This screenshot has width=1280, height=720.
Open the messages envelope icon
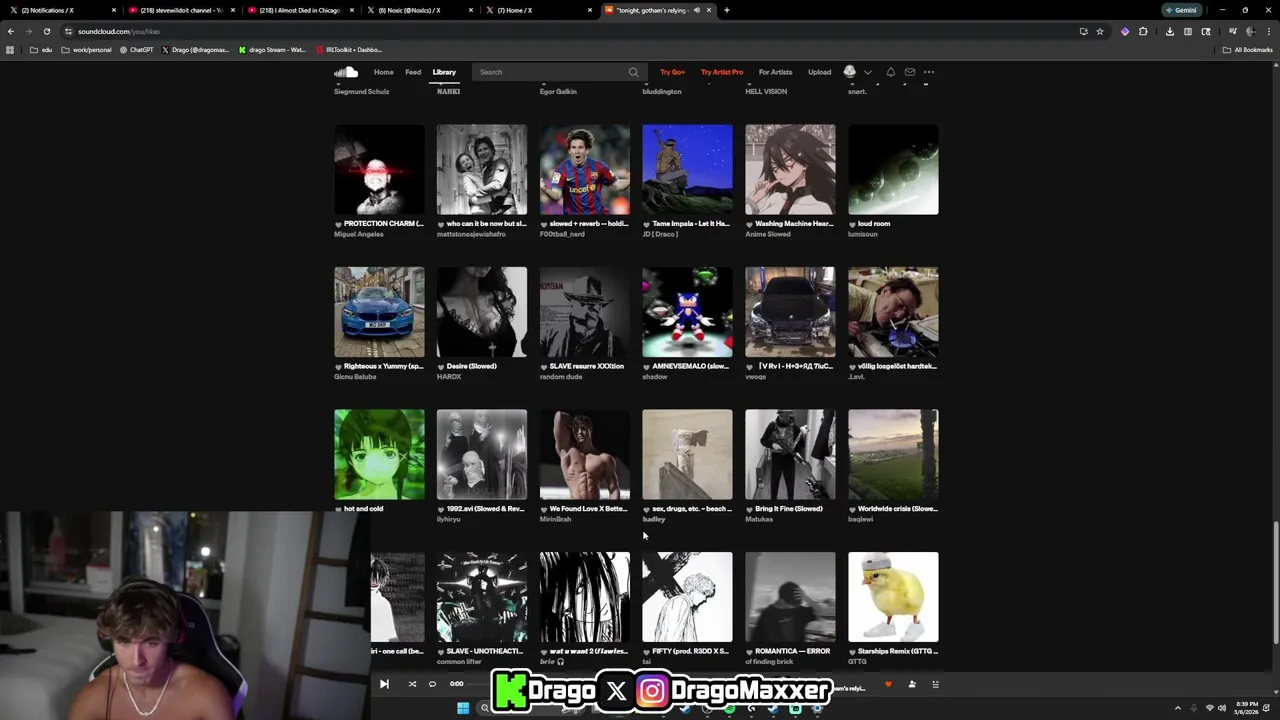click(910, 72)
